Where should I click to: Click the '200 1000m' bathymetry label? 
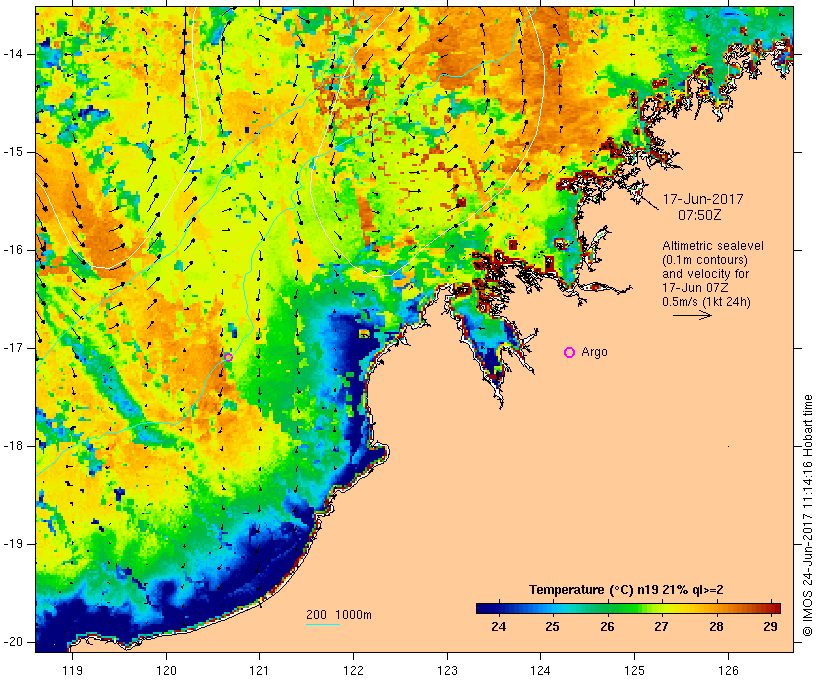click(339, 615)
